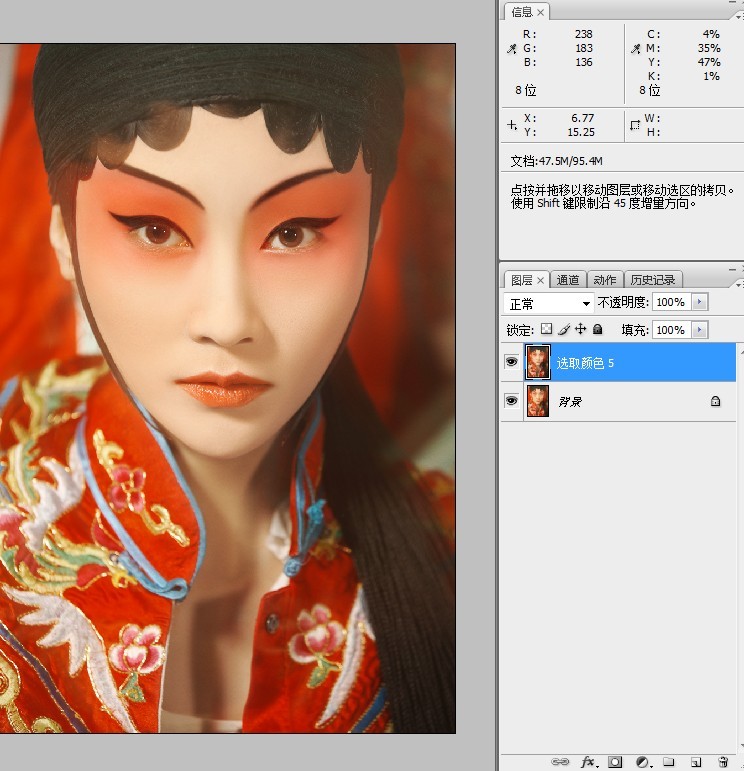Open the 正常 blend mode dropdown

pos(548,303)
